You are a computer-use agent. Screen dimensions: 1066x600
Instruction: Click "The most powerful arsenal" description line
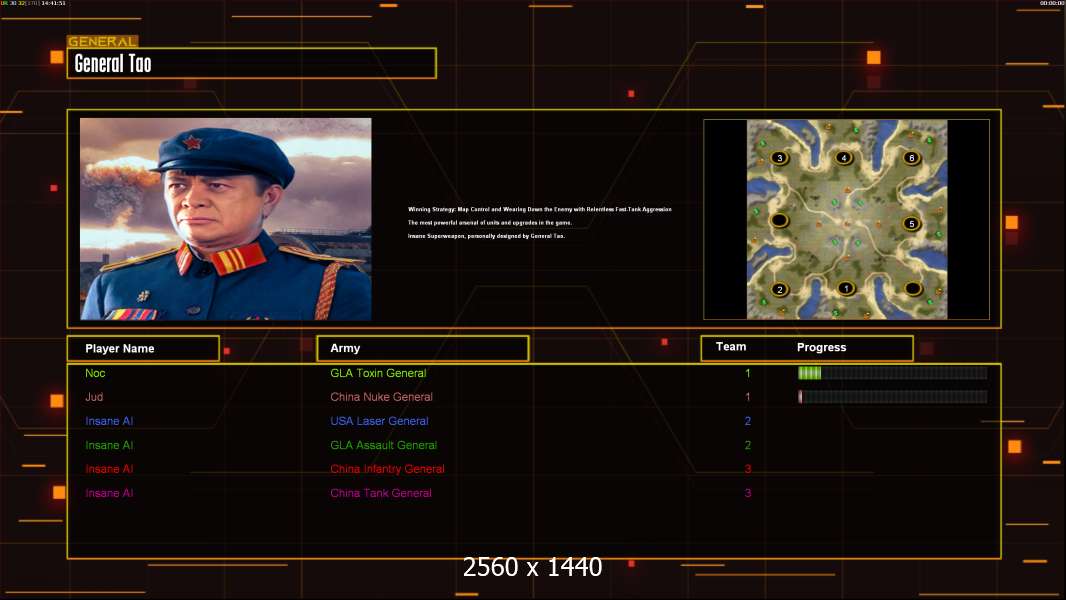pos(489,222)
